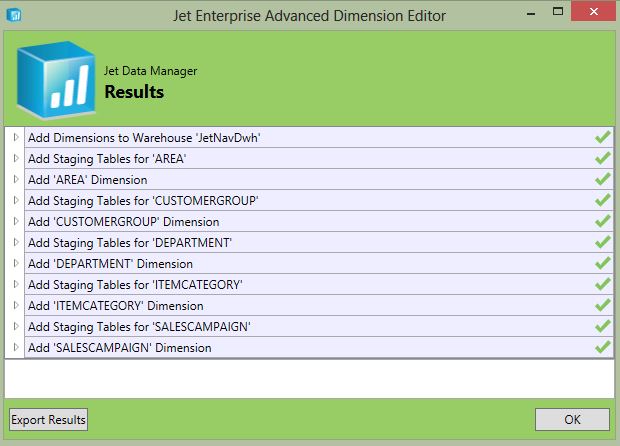The height and width of the screenshot is (446, 620).
Task: Expand 'Add Staging Tables for DEPARTMENT' row
Action: coord(16,242)
